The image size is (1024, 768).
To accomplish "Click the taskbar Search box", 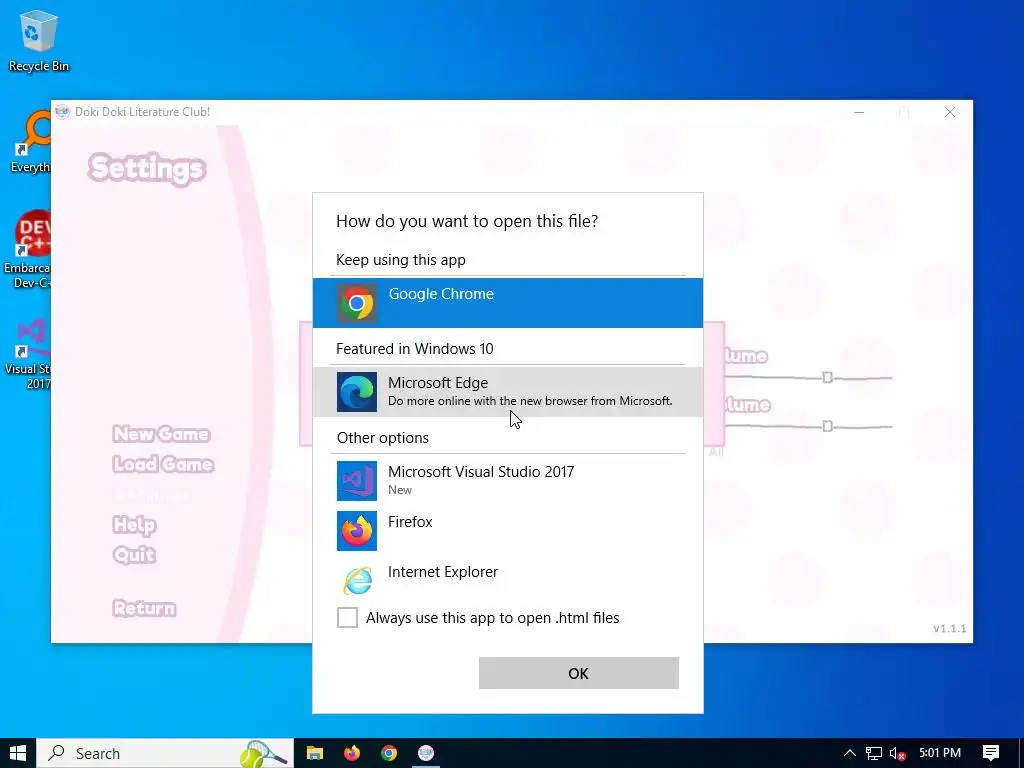I will (165, 753).
